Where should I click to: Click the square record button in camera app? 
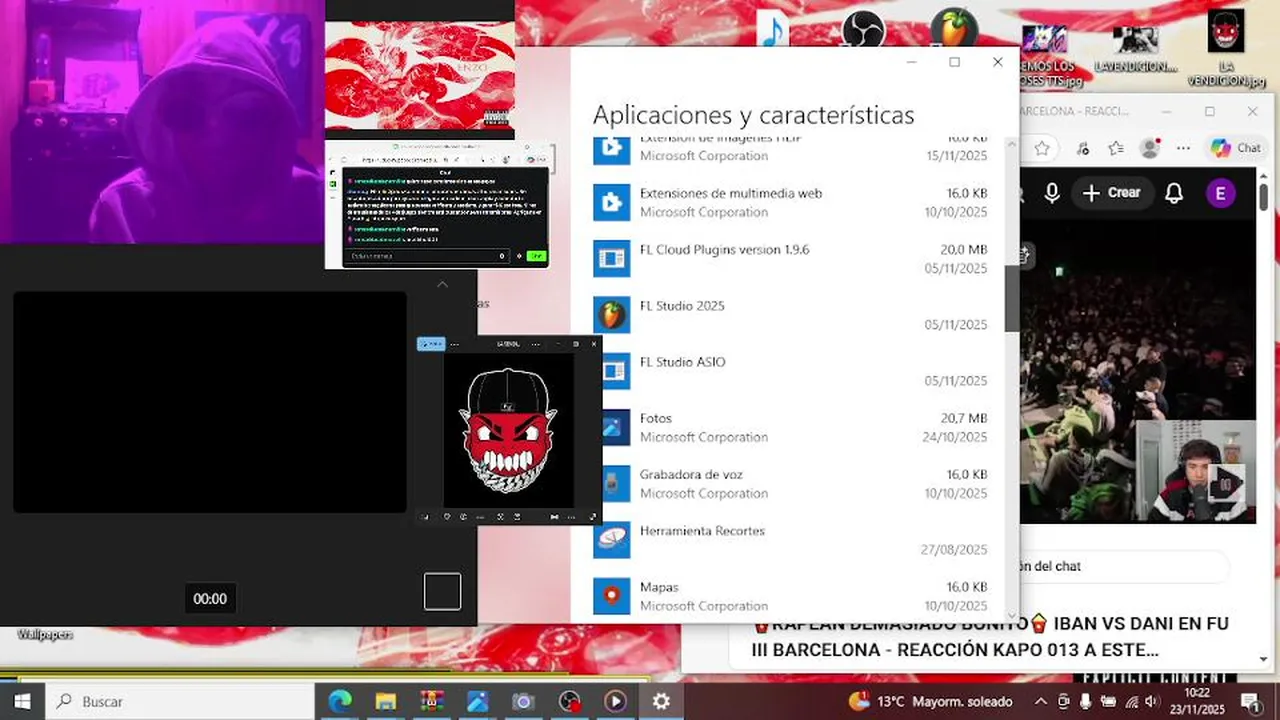coord(442,591)
